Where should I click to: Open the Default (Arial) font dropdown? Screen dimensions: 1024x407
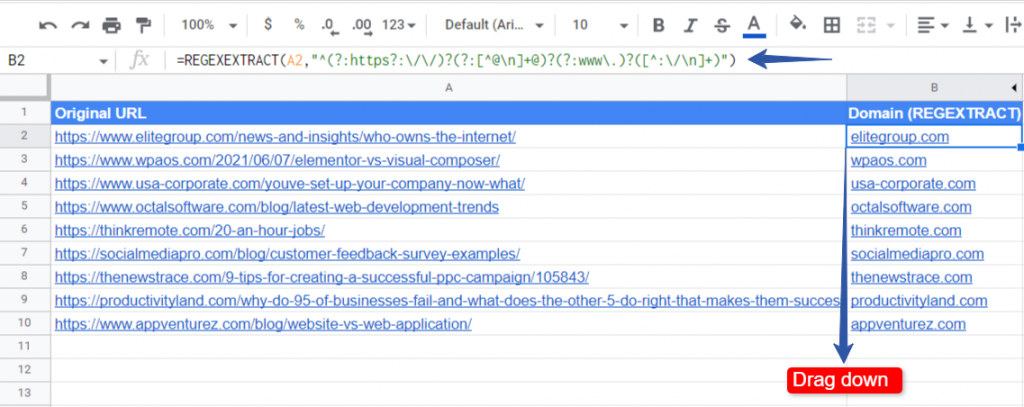(x=494, y=25)
